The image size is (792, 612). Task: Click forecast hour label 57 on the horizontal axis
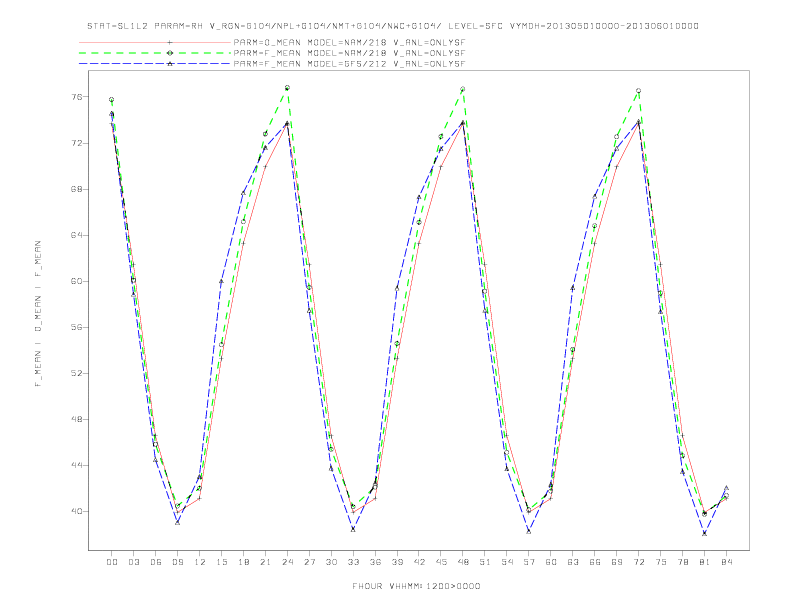click(x=529, y=562)
